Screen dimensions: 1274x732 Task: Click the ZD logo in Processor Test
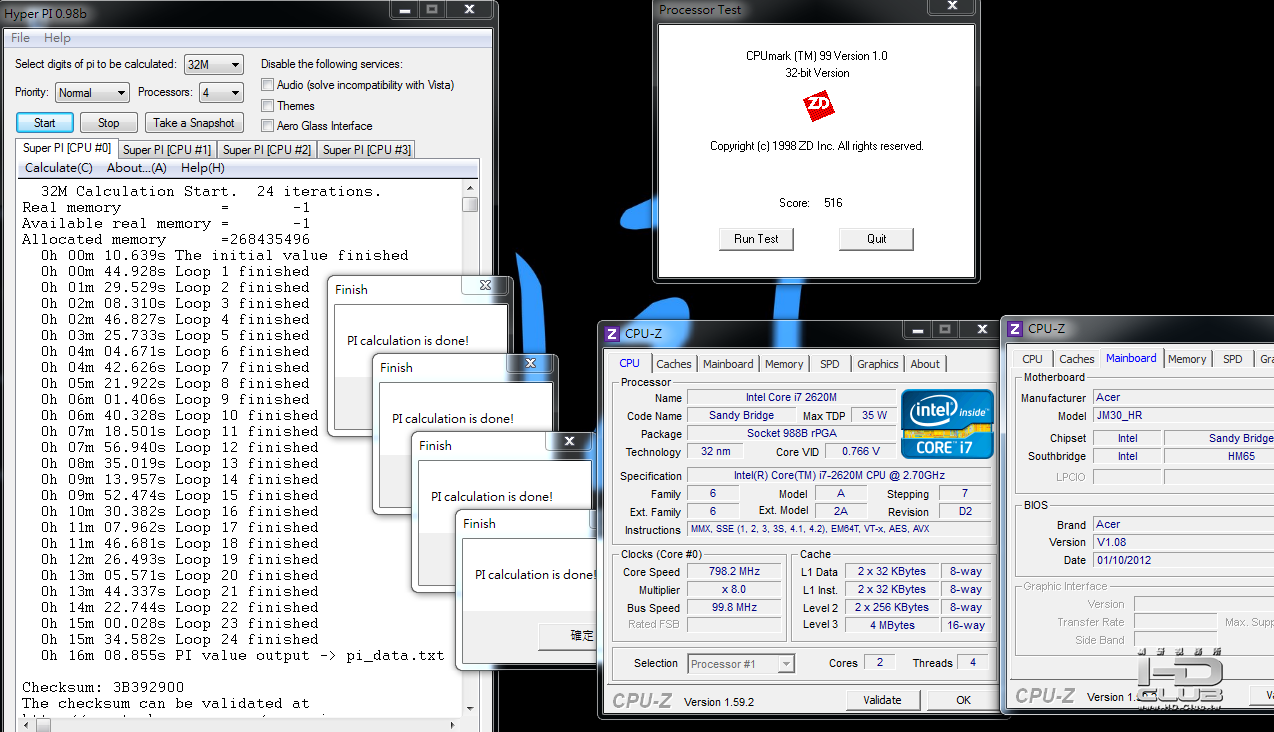(819, 105)
